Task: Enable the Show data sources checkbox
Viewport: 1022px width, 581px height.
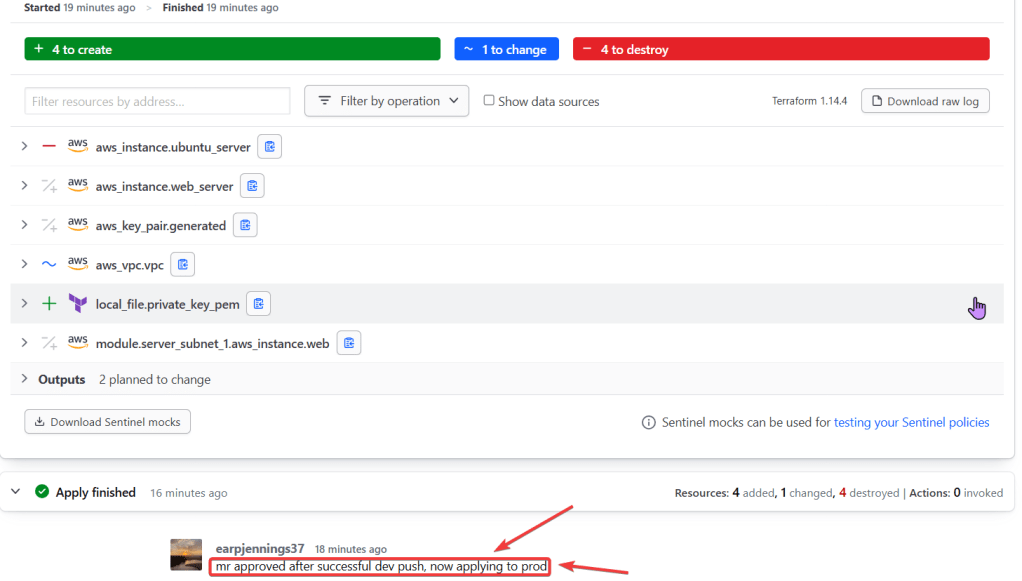Action: (489, 101)
